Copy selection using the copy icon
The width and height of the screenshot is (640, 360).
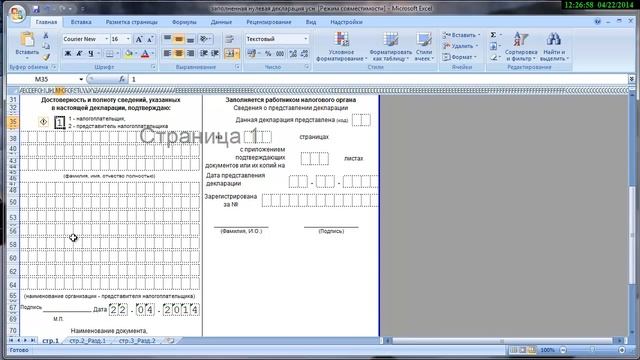[46, 47]
